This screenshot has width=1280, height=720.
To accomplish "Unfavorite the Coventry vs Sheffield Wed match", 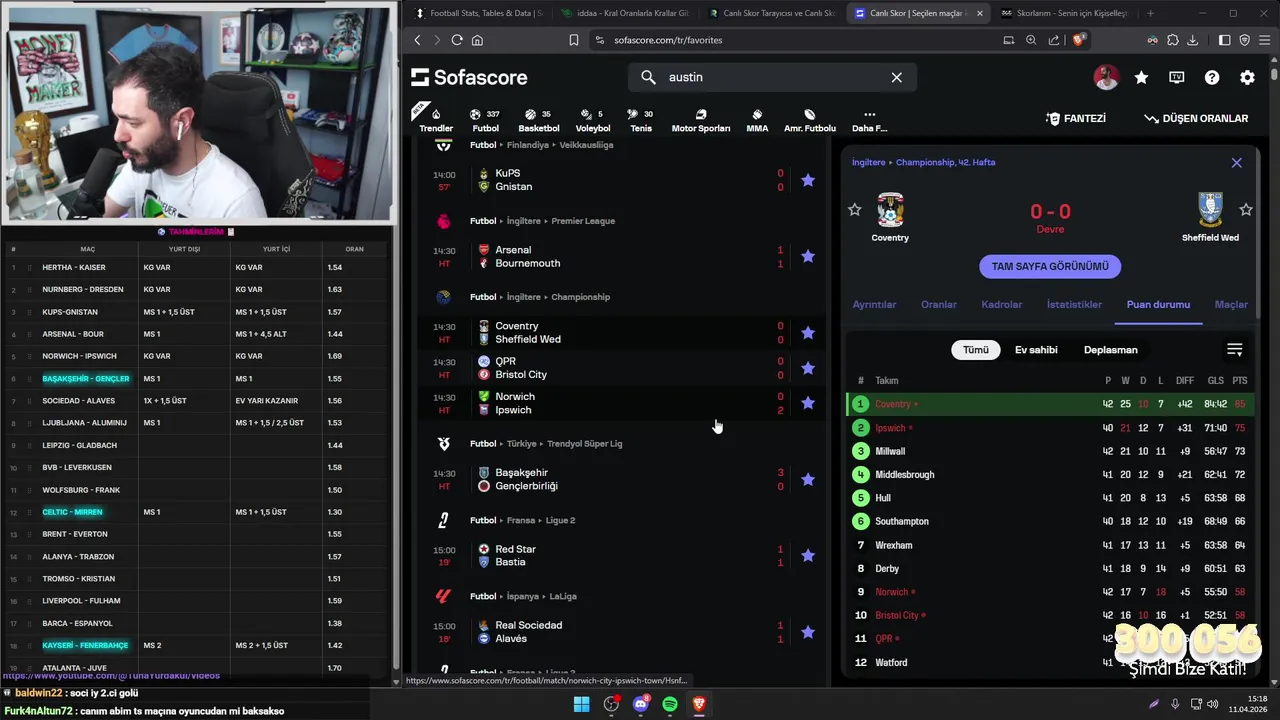I will [x=808, y=332].
